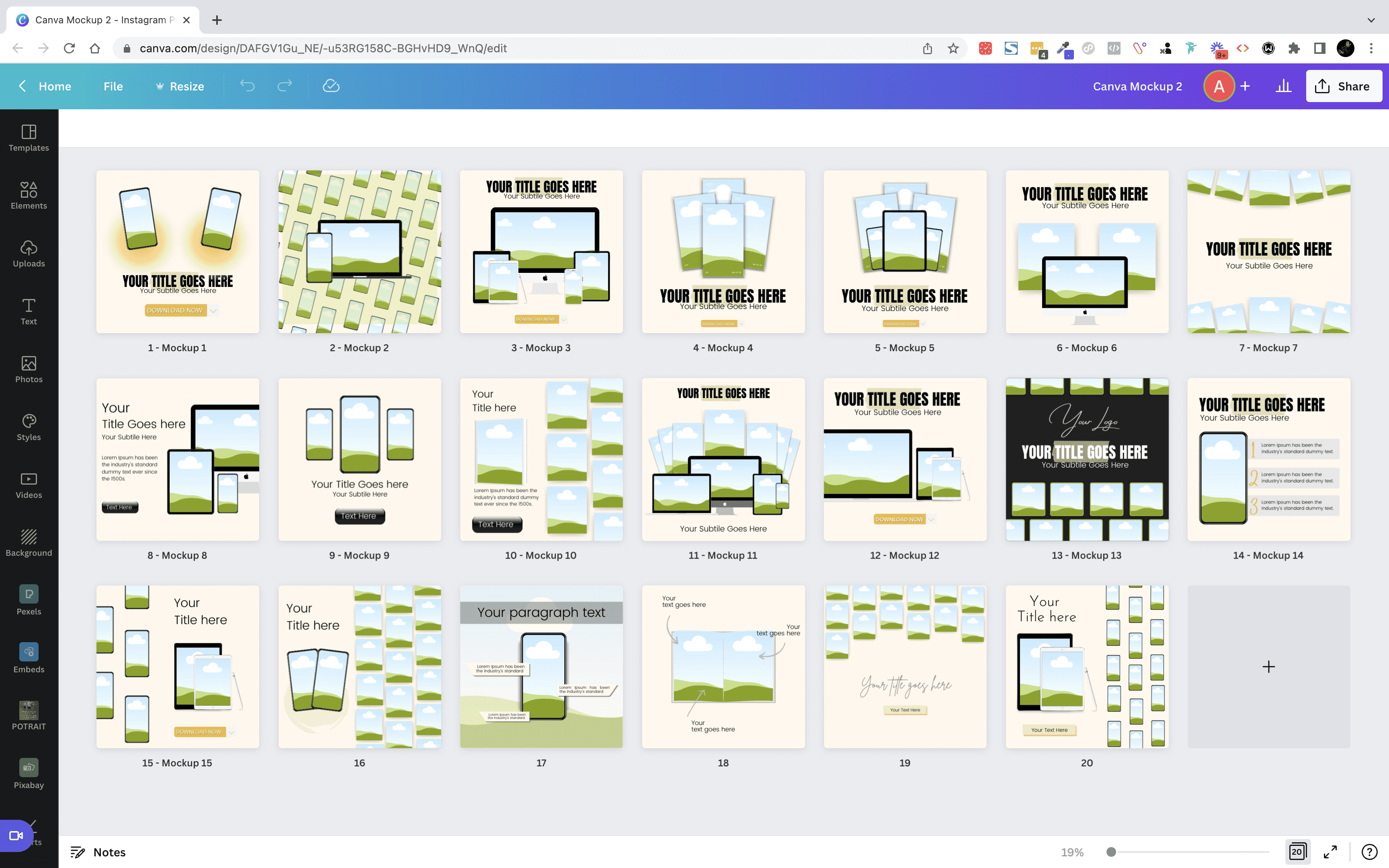Click the zoom slider handle
Viewport: 1389px width, 868px height.
(x=1111, y=852)
